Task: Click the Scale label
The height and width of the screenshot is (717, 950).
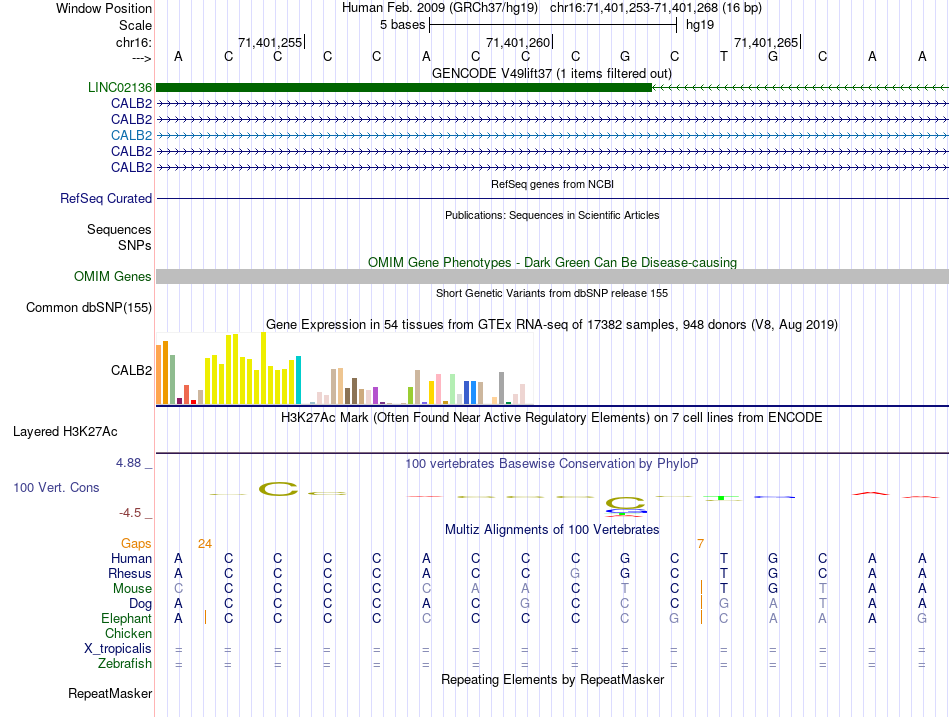Action: click(135, 25)
